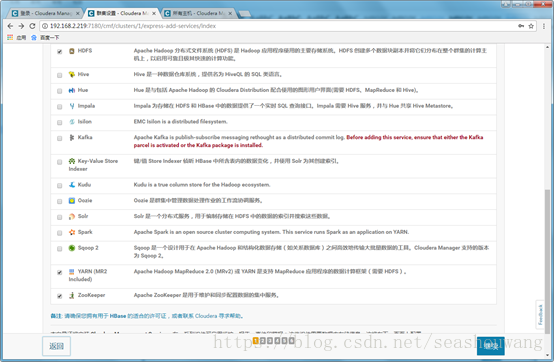Go forward with the browser forward arrow
Image resolution: width=554 pixels, height=362 pixels.
[21, 26]
